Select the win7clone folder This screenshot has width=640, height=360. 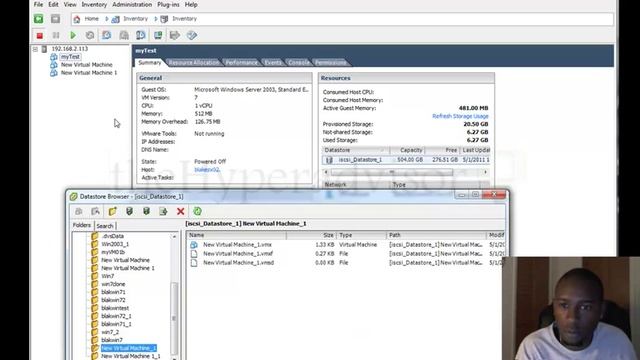click(x=113, y=284)
